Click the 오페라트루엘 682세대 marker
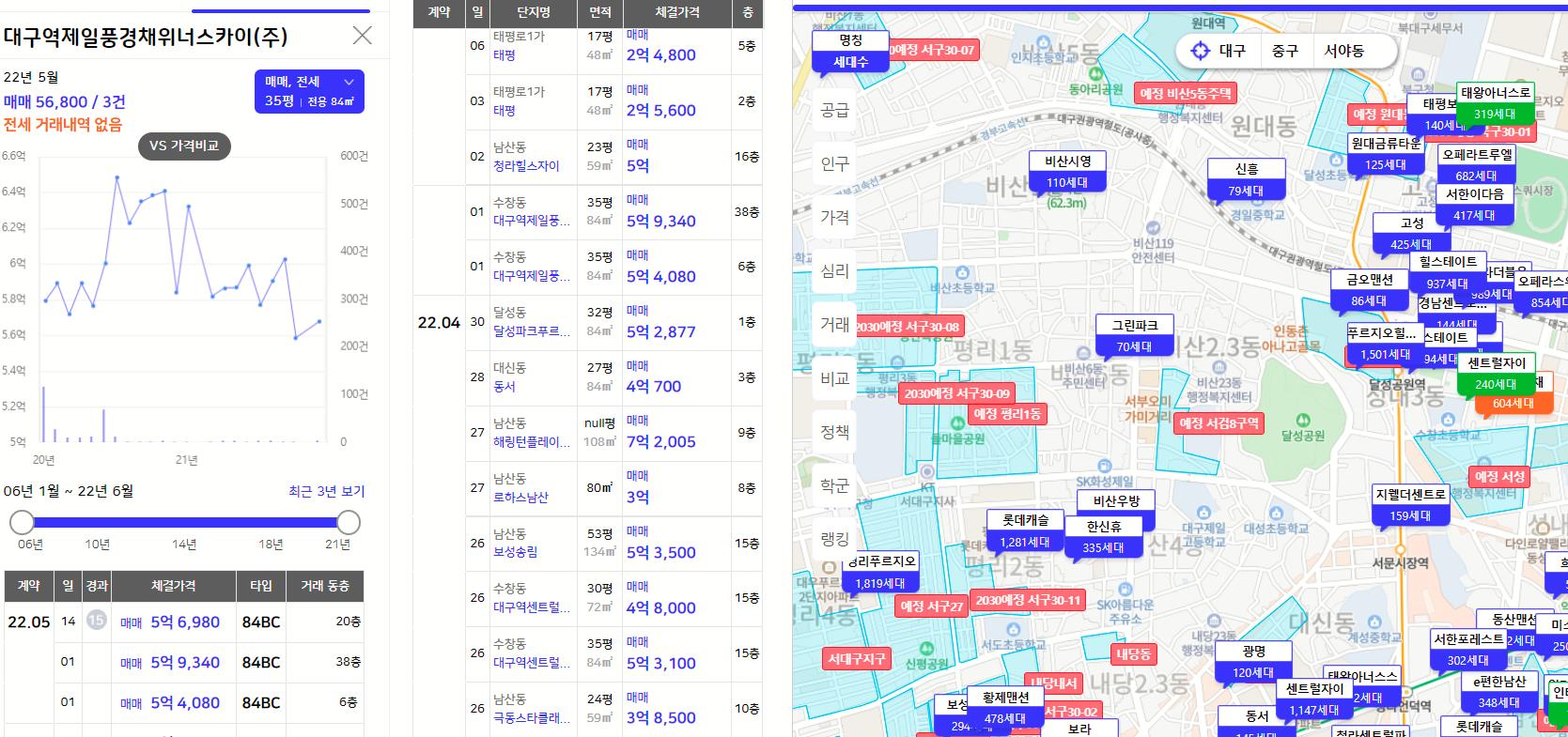The height and width of the screenshot is (737, 1568). click(1477, 165)
